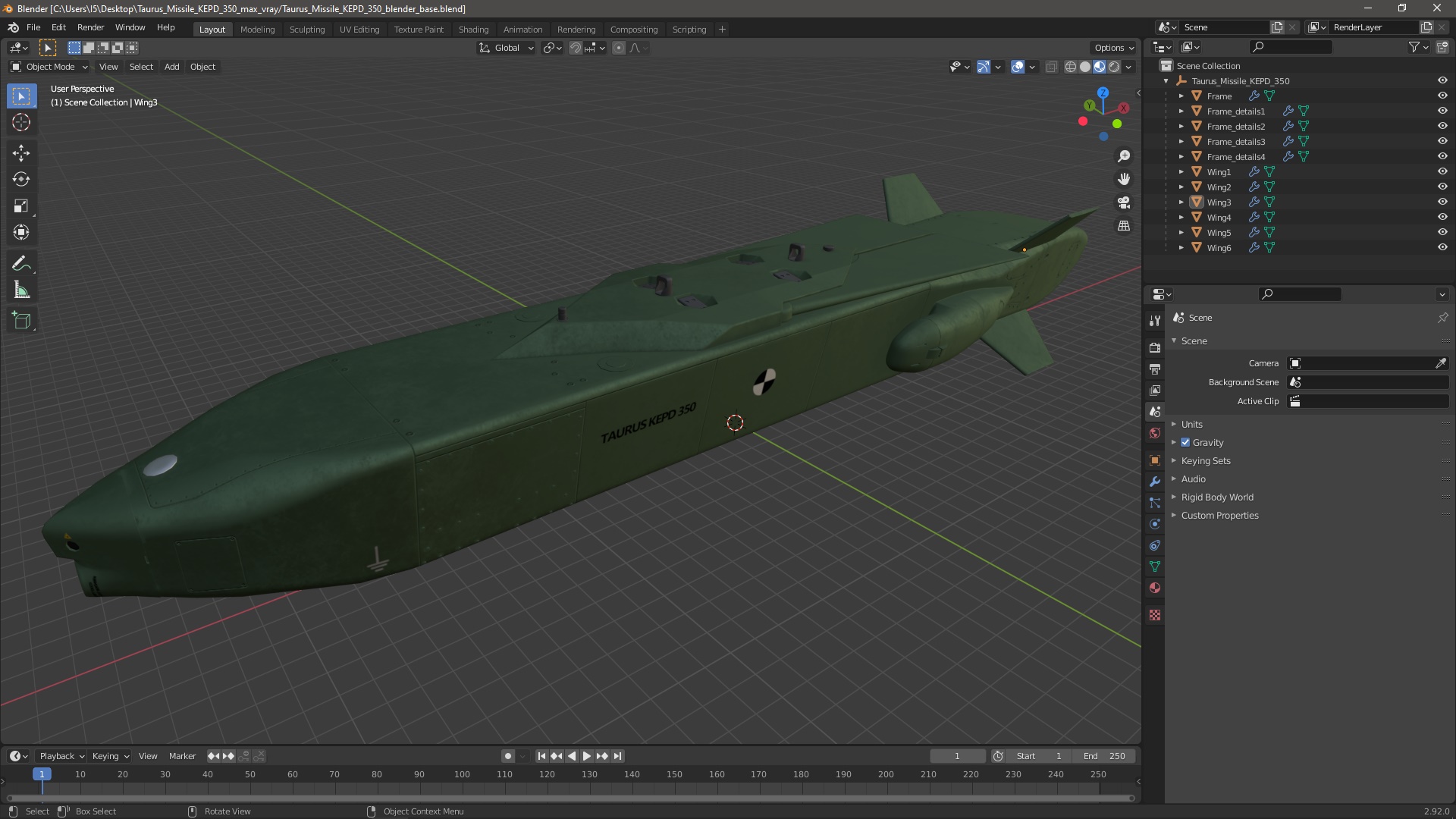Switch to Shading workspace tab
Viewport: 1456px width, 819px height.
473,30
